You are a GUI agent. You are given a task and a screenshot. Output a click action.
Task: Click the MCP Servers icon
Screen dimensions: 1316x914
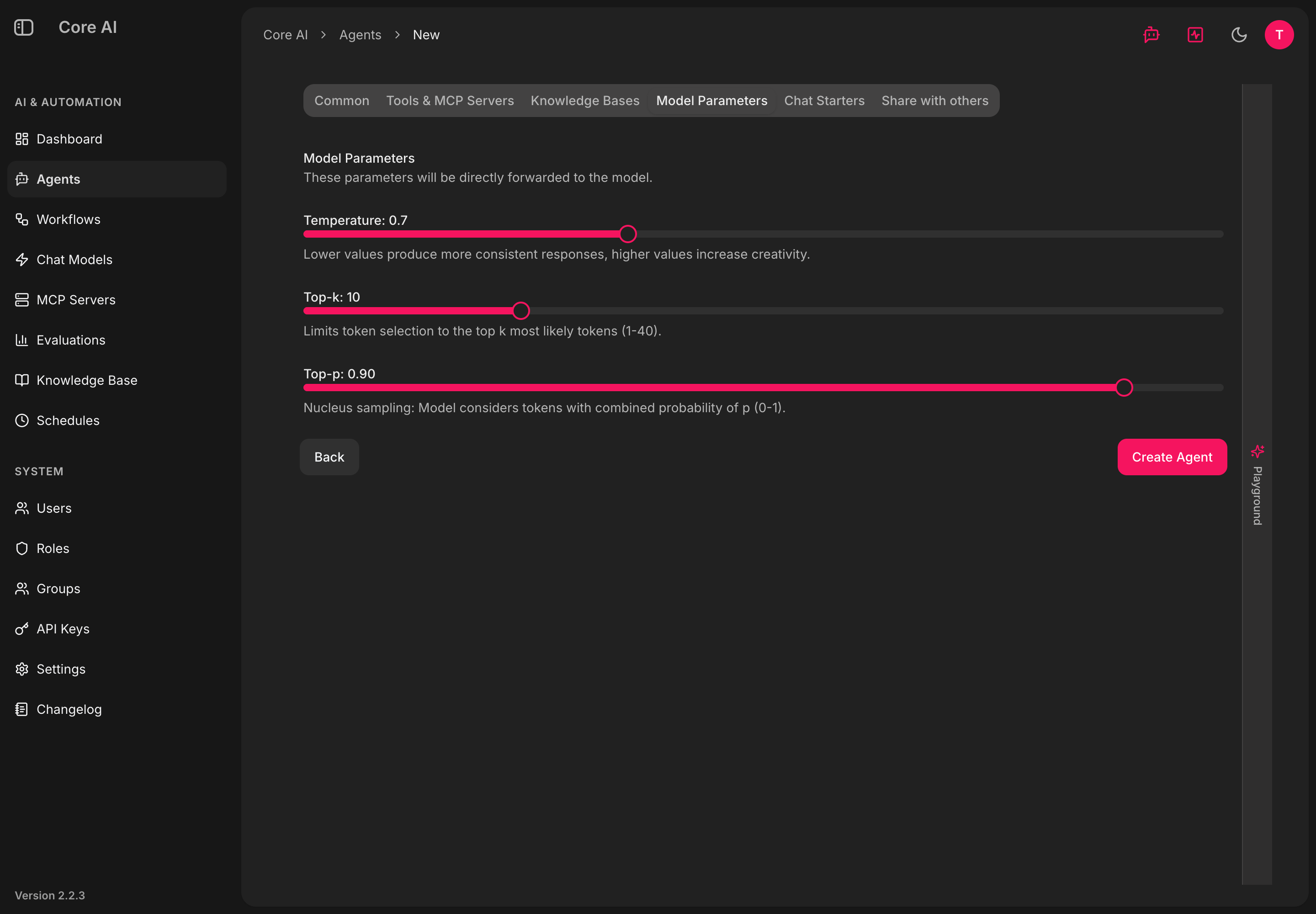point(22,299)
